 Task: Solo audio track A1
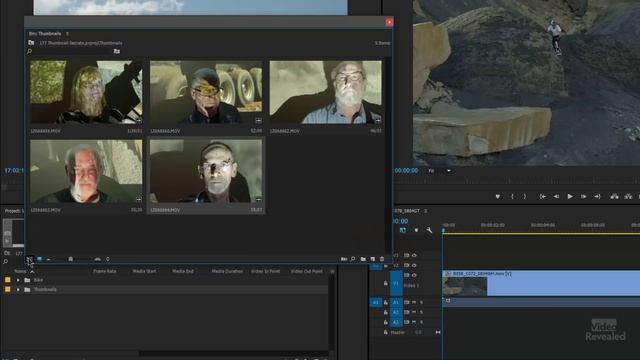click(x=421, y=302)
